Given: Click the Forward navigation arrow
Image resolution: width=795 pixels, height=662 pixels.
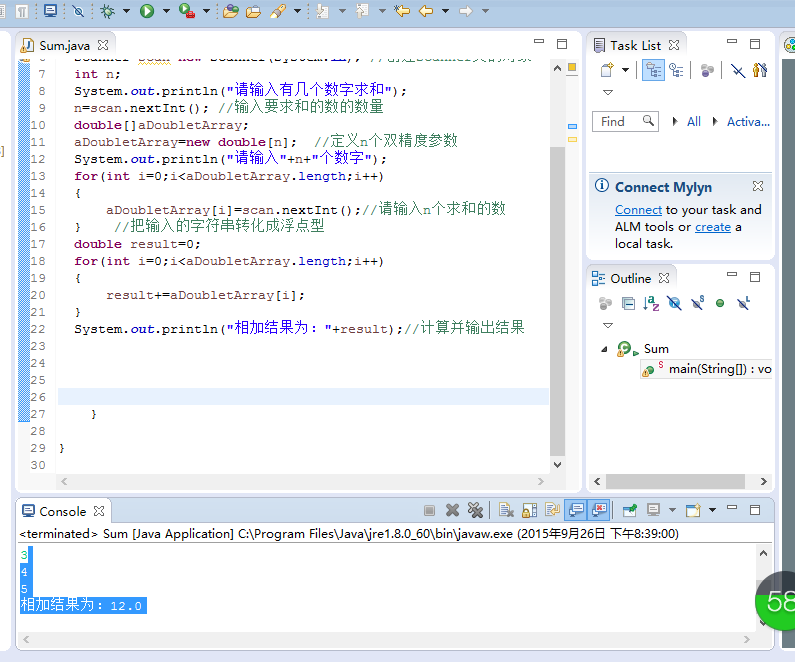Looking at the screenshot, I should click(x=465, y=11).
